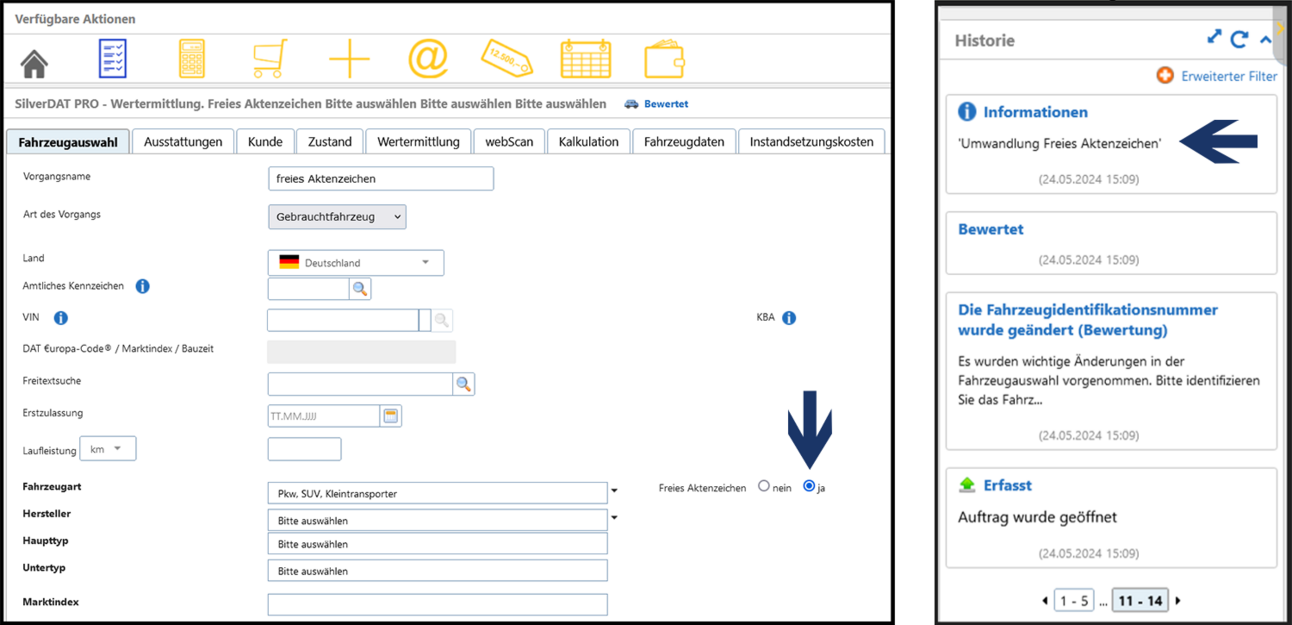Select 'nein' for Freies Aktenzeichen

pos(764,487)
